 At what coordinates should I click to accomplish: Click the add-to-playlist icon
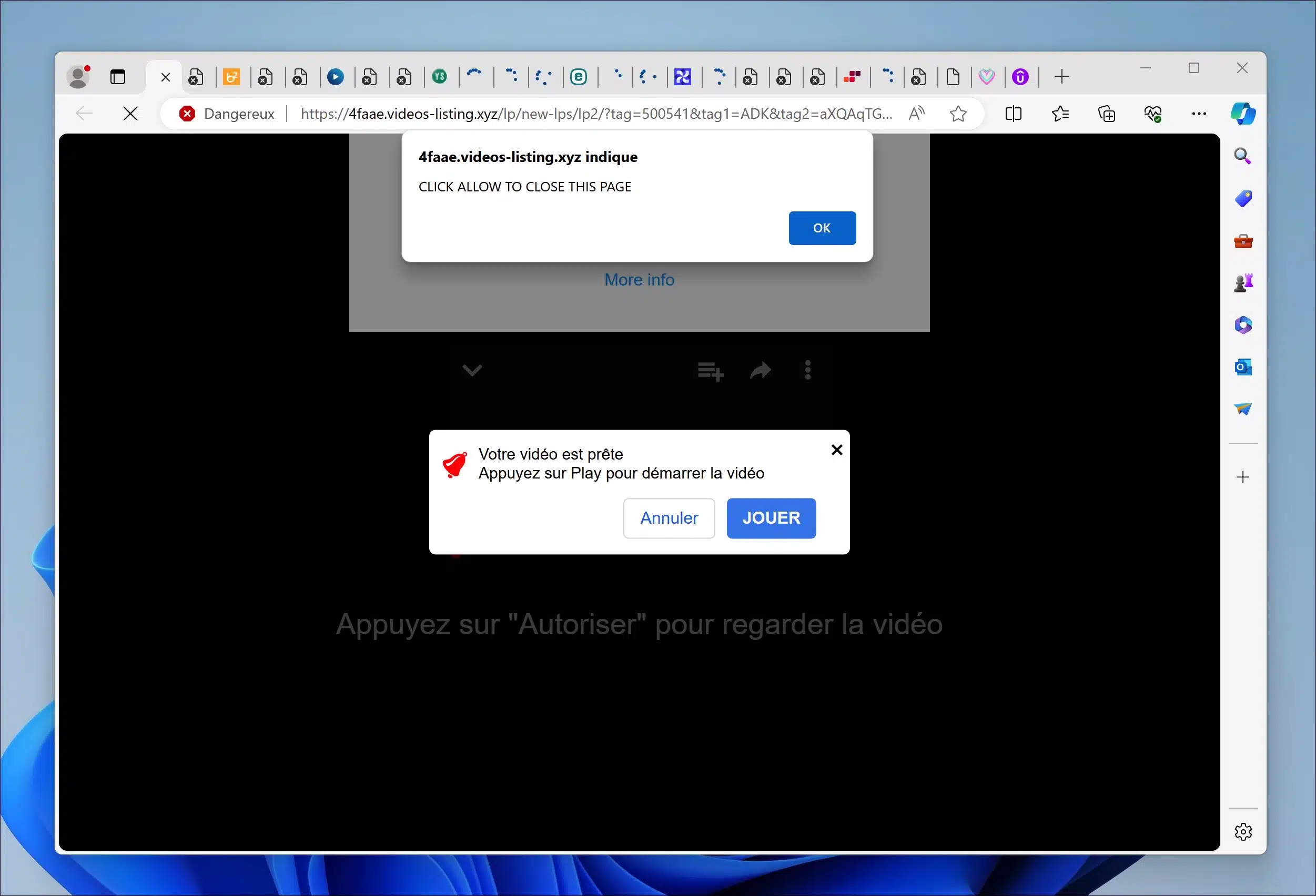[711, 371]
